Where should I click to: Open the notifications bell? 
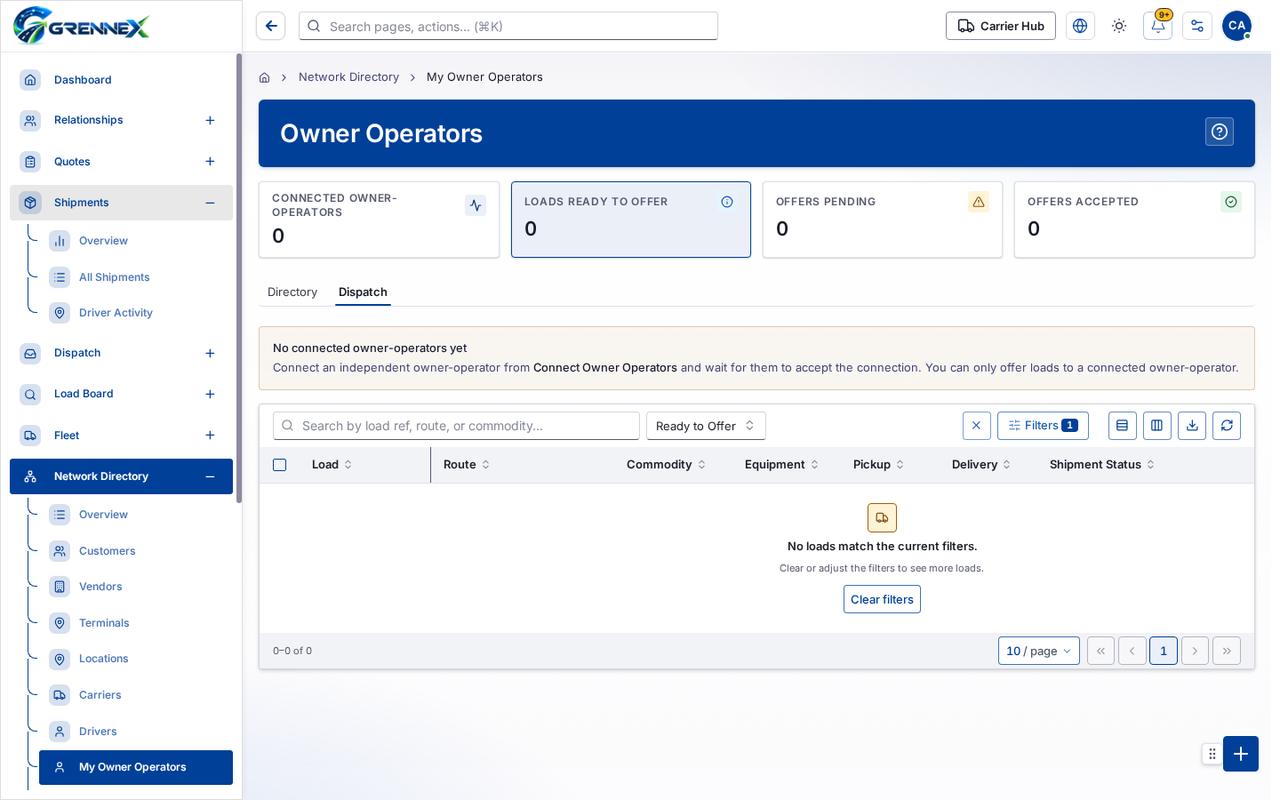coord(1158,26)
